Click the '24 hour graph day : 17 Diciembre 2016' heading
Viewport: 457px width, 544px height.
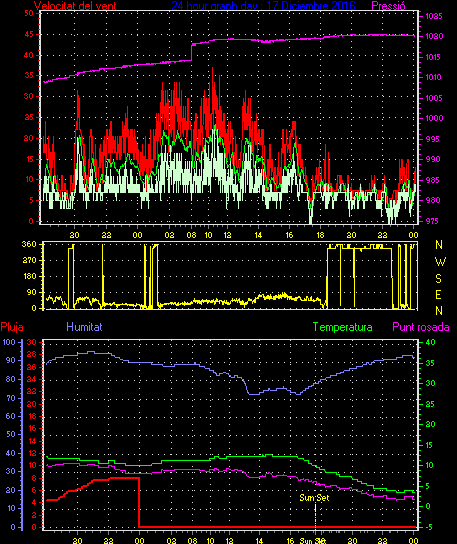263,6
